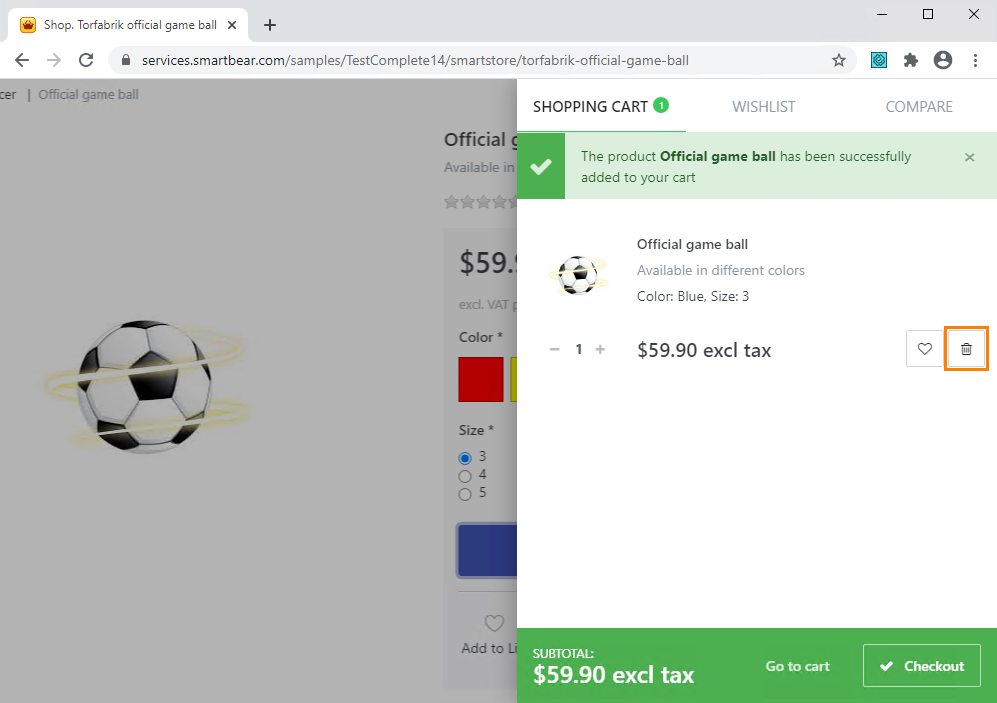This screenshot has height=703, width=997.
Task: Dismiss the success message with the X
Action: (968, 157)
